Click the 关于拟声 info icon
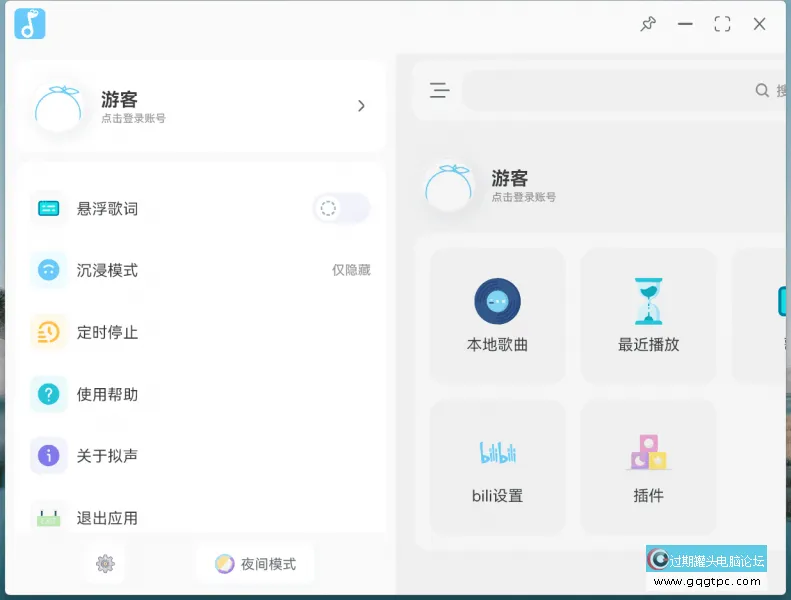This screenshot has height=600, width=791. tap(48, 456)
